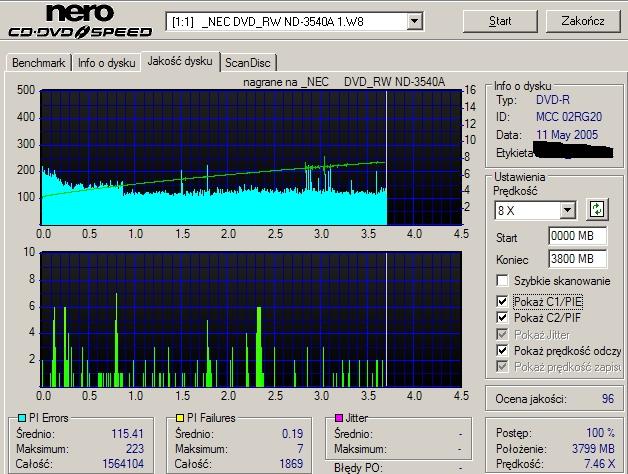
Task: Click the Prędkość 7.46 X value
Action: coord(599,464)
